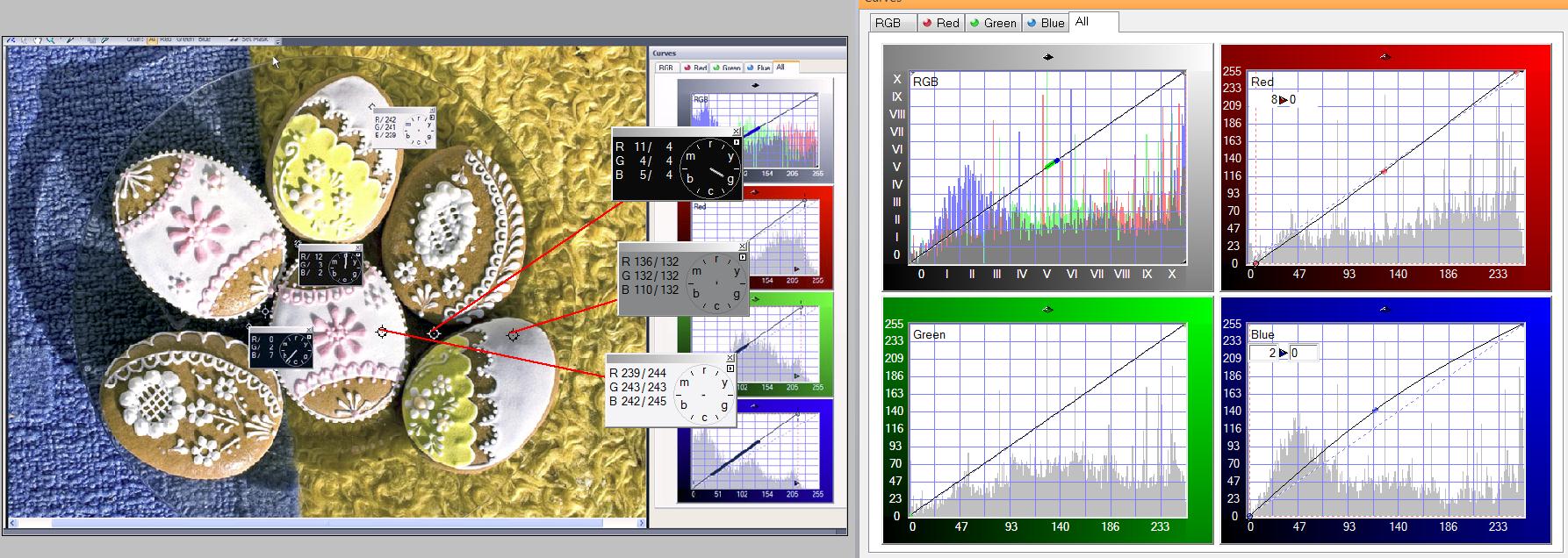
Task: Click the double arrow above the small RGB chart
Action: click(755, 85)
